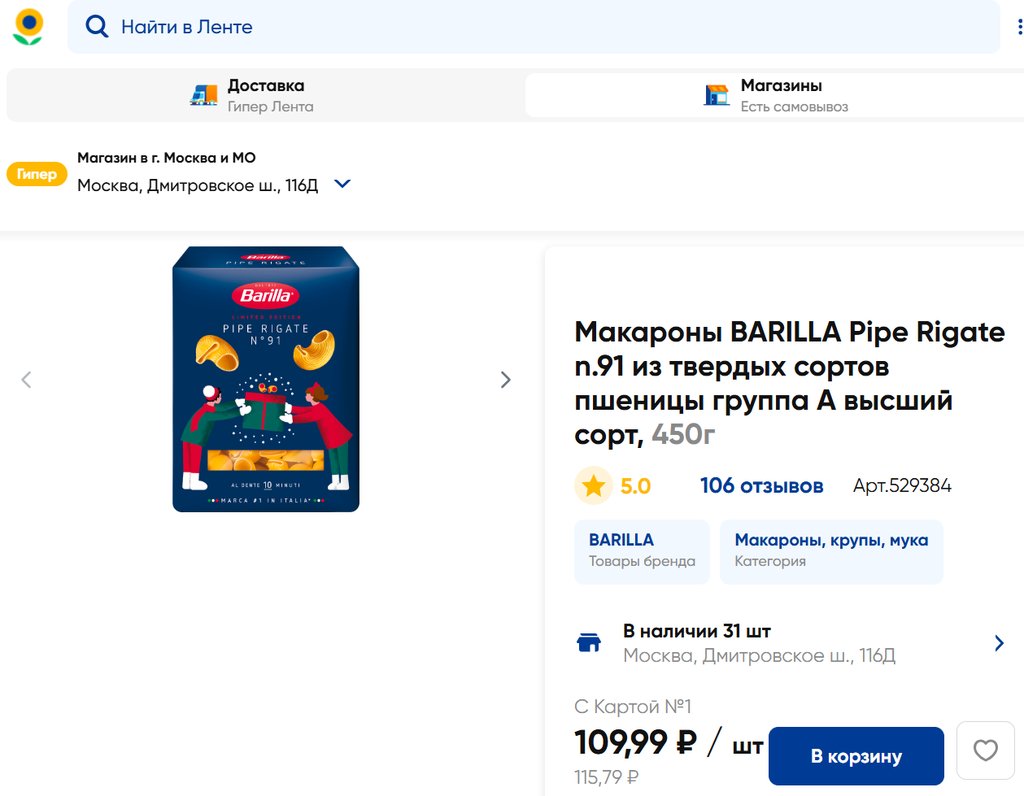Open the three-dot menu at top right

[1020, 27]
